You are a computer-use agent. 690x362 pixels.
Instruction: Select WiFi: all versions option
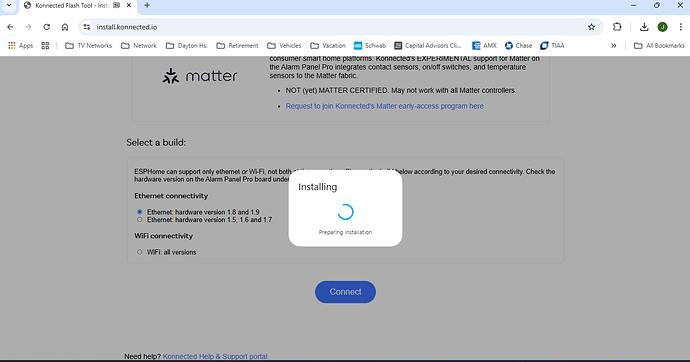tap(139, 252)
